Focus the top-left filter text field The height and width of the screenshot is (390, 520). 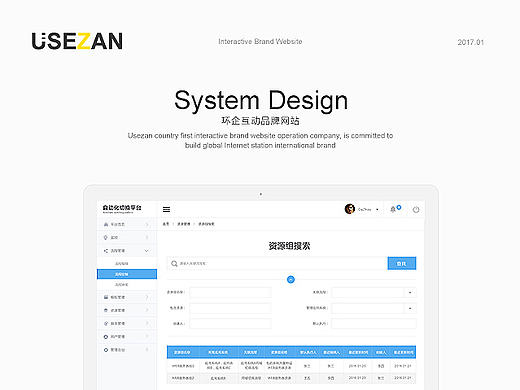[x=230, y=292]
